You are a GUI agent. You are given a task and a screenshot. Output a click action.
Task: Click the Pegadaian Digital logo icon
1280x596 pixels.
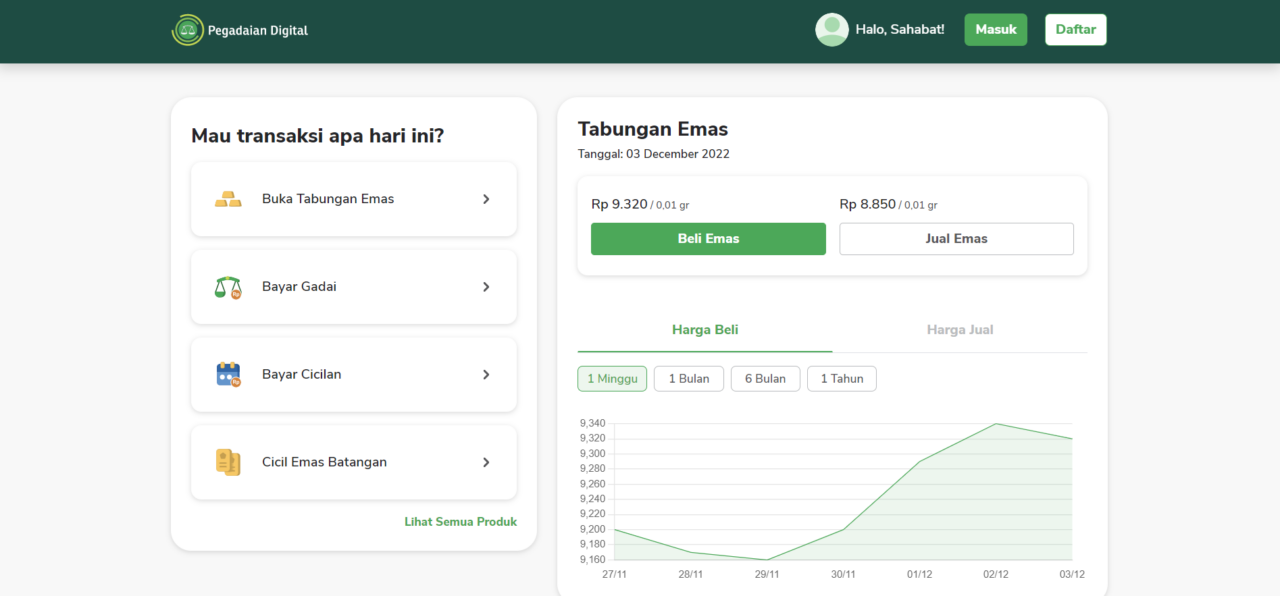187,30
